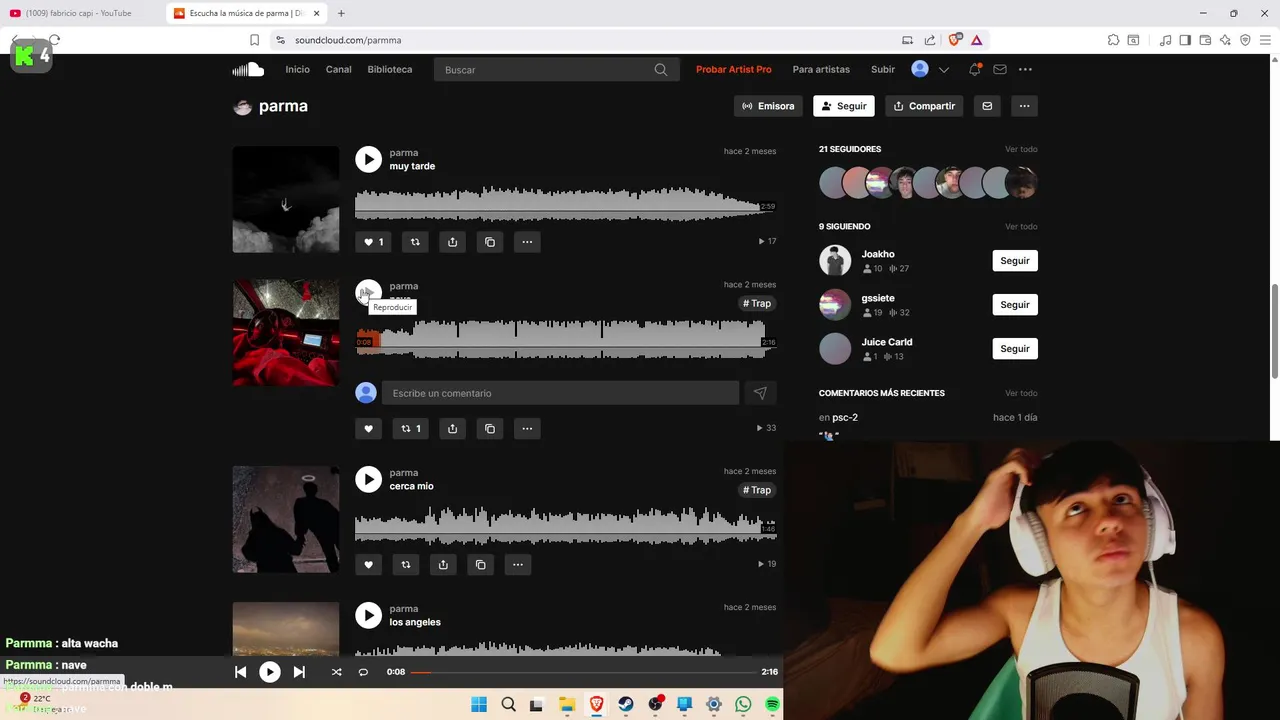
Task: Share the track muy tarde
Action: [452, 241]
